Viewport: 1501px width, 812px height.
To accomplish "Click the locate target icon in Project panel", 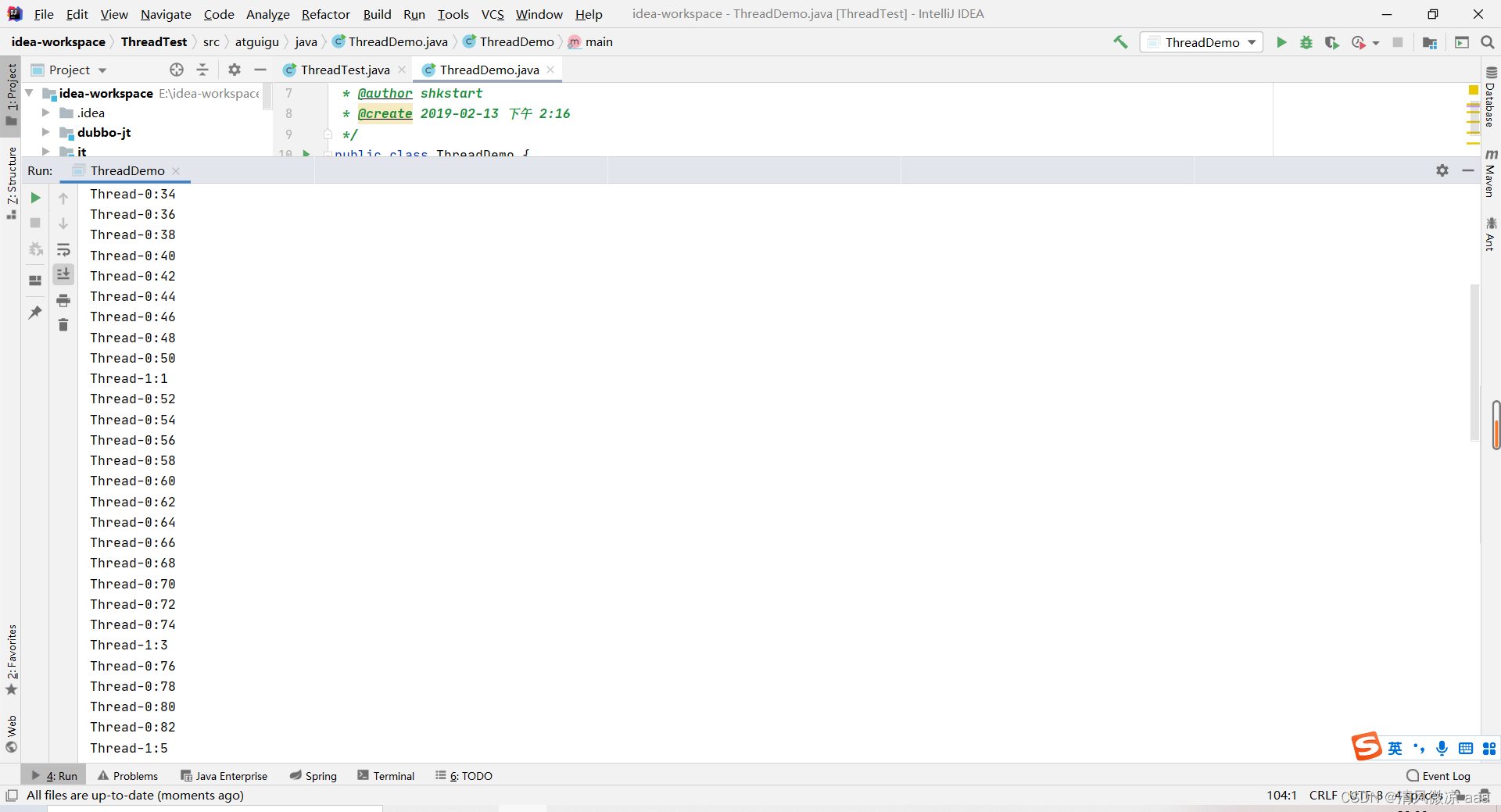I will 177,70.
